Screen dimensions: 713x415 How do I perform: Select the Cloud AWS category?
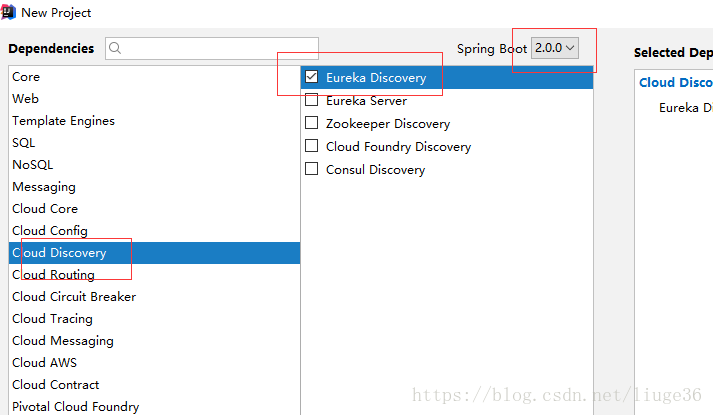(155, 363)
